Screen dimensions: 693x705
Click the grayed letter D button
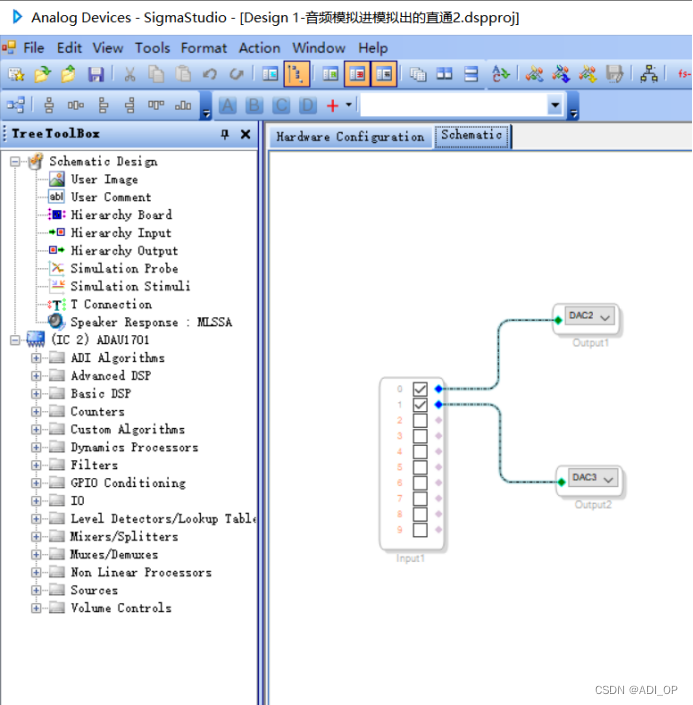pyautogui.click(x=308, y=105)
